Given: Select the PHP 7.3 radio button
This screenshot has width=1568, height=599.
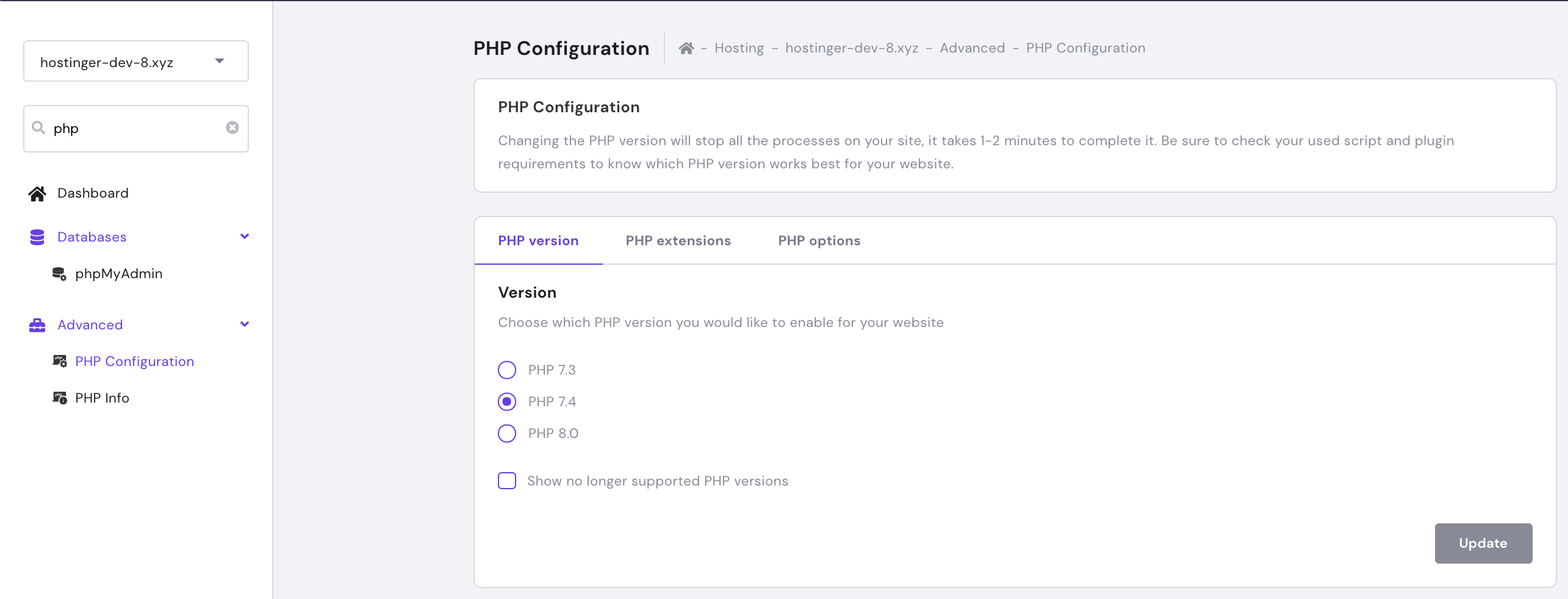Looking at the screenshot, I should [507, 370].
